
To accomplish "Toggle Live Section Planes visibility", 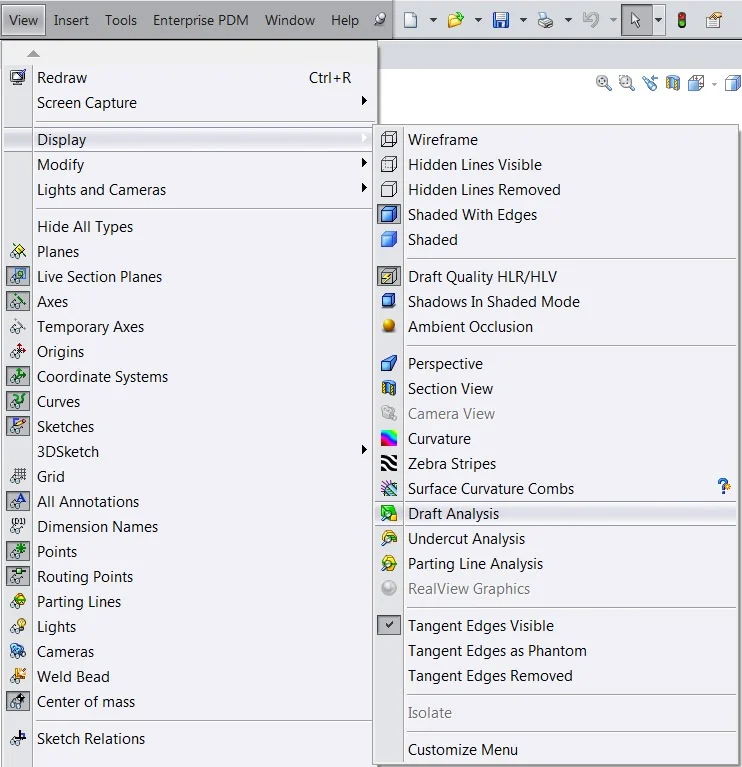I will pyautogui.click(x=18, y=276).
